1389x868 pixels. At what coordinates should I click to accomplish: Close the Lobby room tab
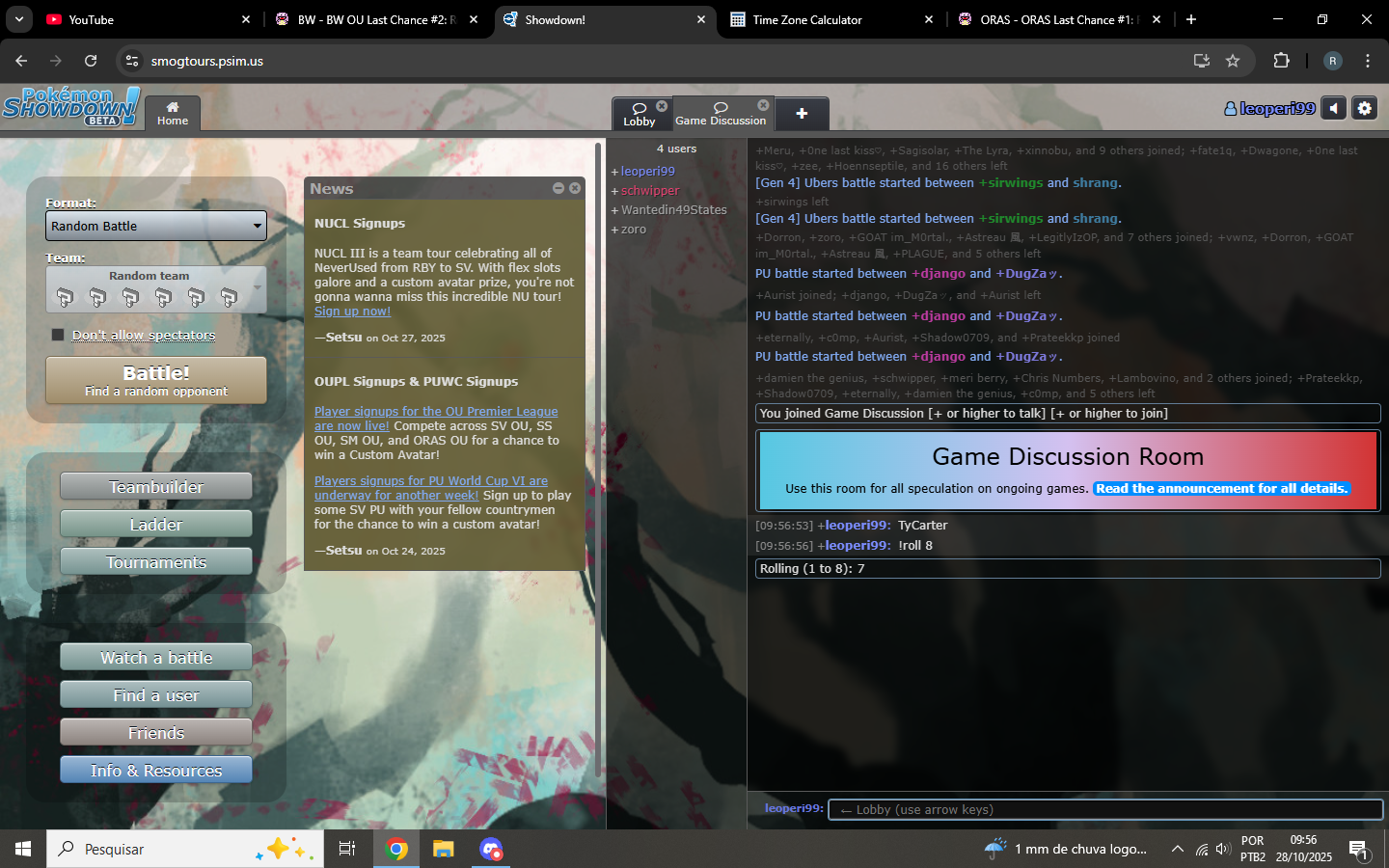point(662,106)
